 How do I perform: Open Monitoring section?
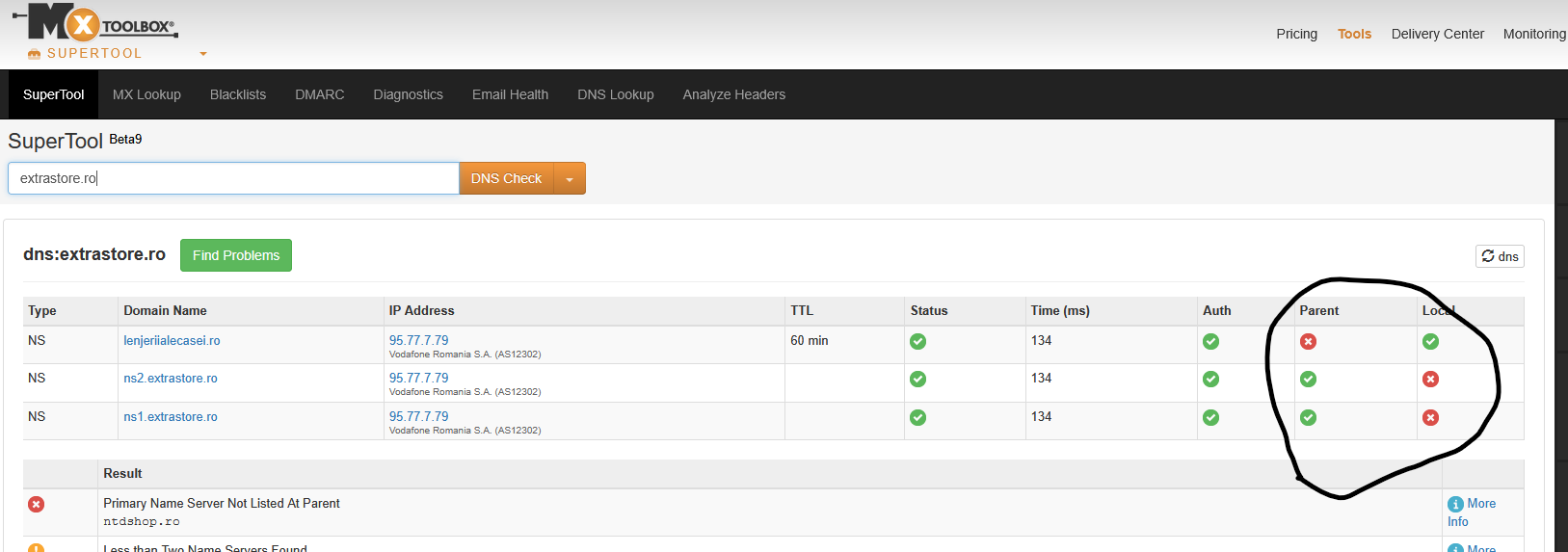coord(1534,34)
